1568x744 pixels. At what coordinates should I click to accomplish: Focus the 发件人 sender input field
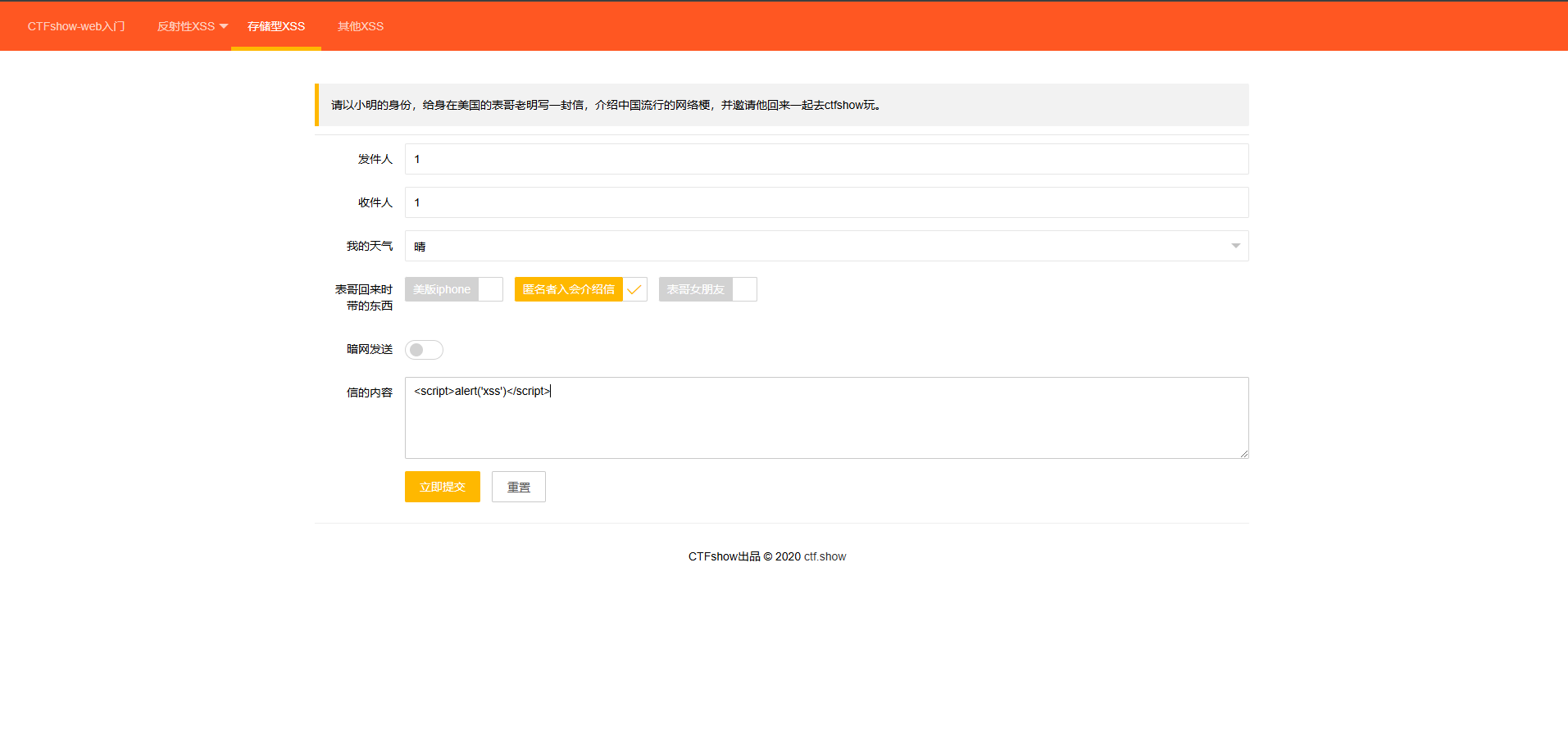pyautogui.click(x=826, y=159)
